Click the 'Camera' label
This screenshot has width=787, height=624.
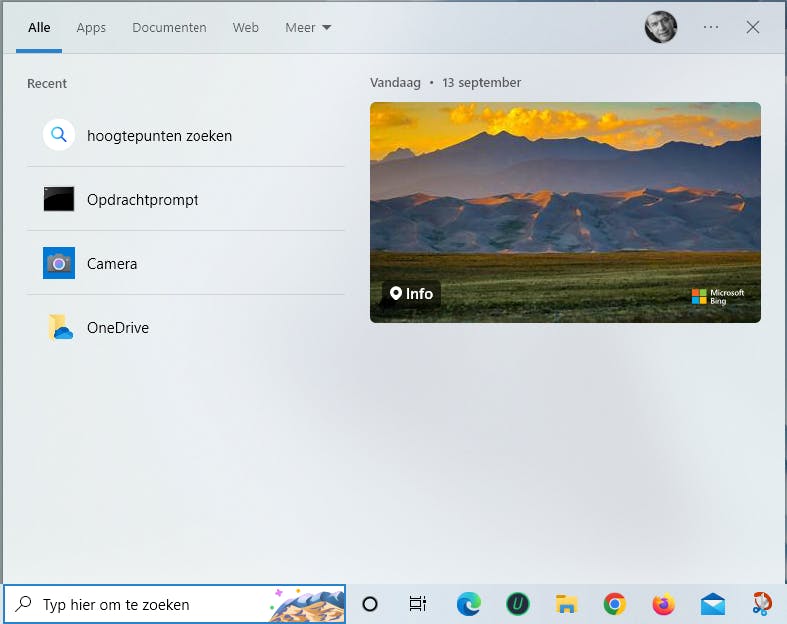click(x=112, y=264)
